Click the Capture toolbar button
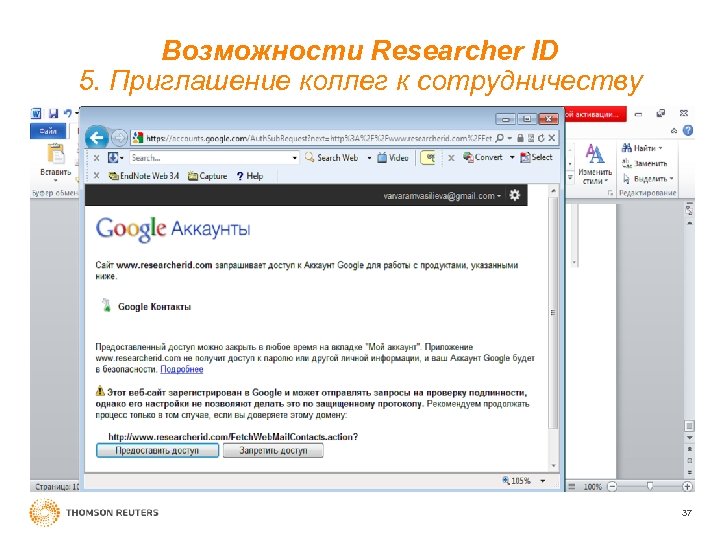Image resolution: width=720 pixels, height=540 pixels. pyautogui.click(x=208, y=176)
